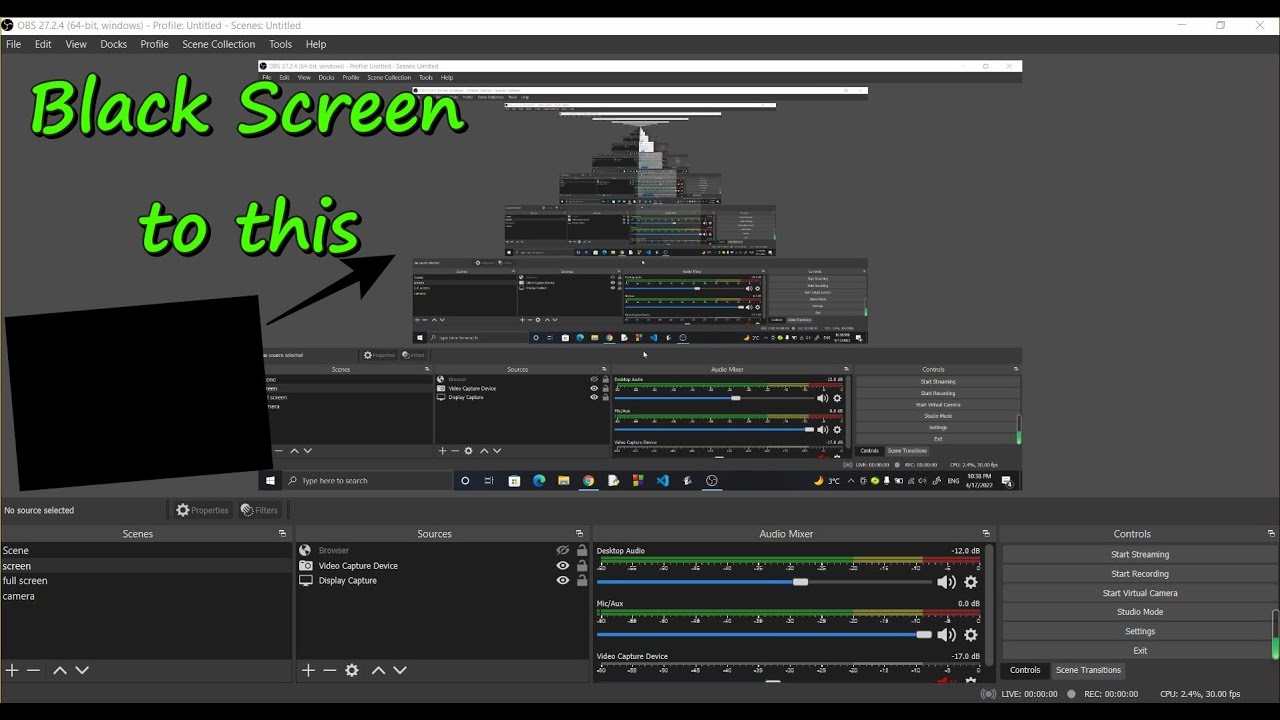Click the Display Capture monitor icon
1280x720 pixels.
(305, 581)
